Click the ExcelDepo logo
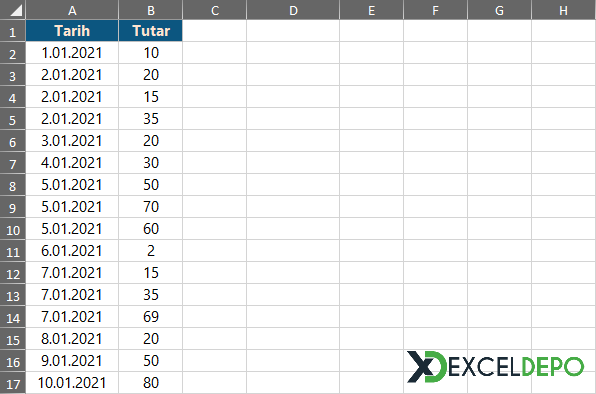Screen dimensions: 596x394 pyautogui.click(x=495, y=367)
